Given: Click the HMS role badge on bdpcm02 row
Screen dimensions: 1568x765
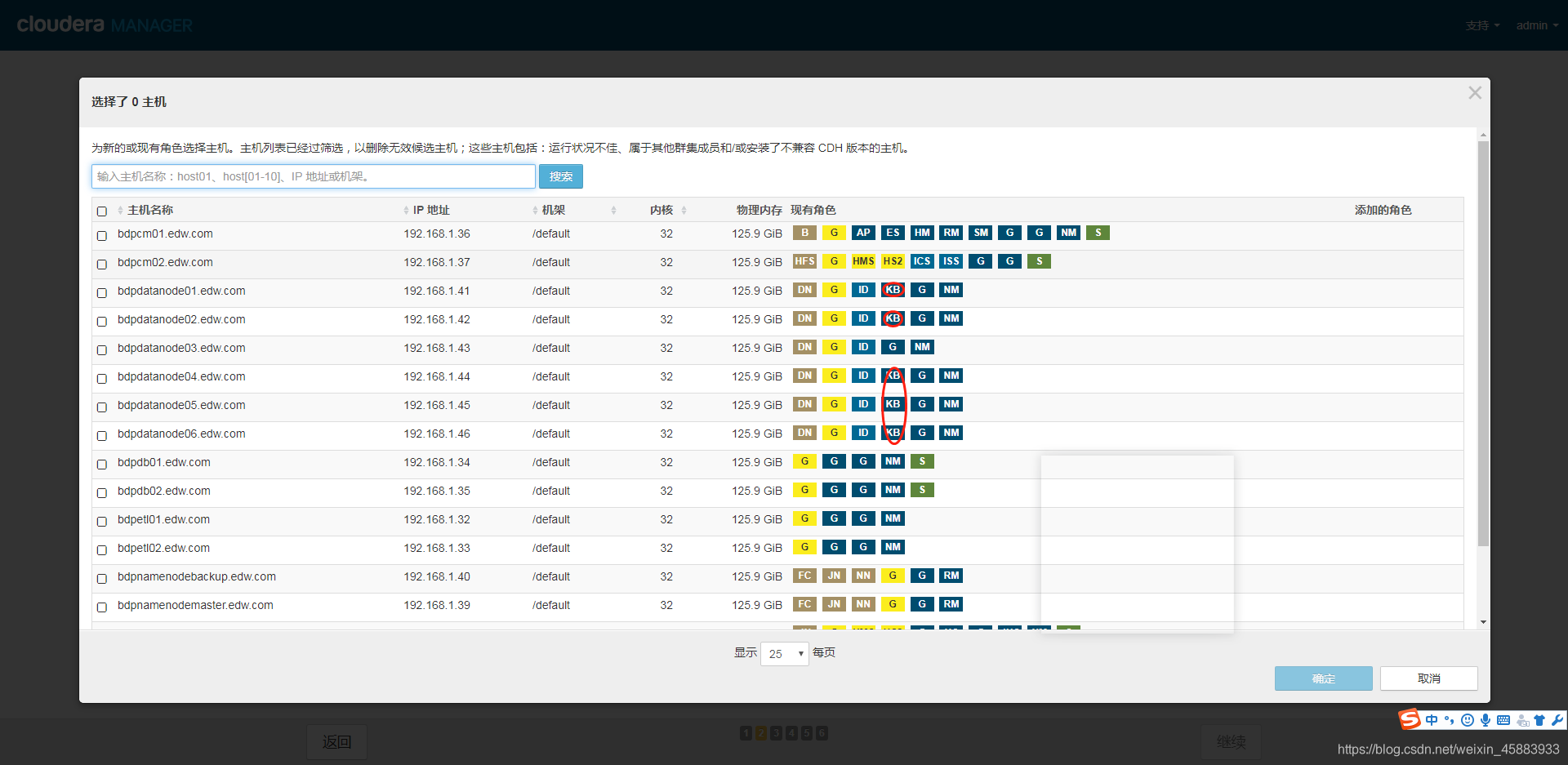Looking at the screenshot, I should click(863, 261).
